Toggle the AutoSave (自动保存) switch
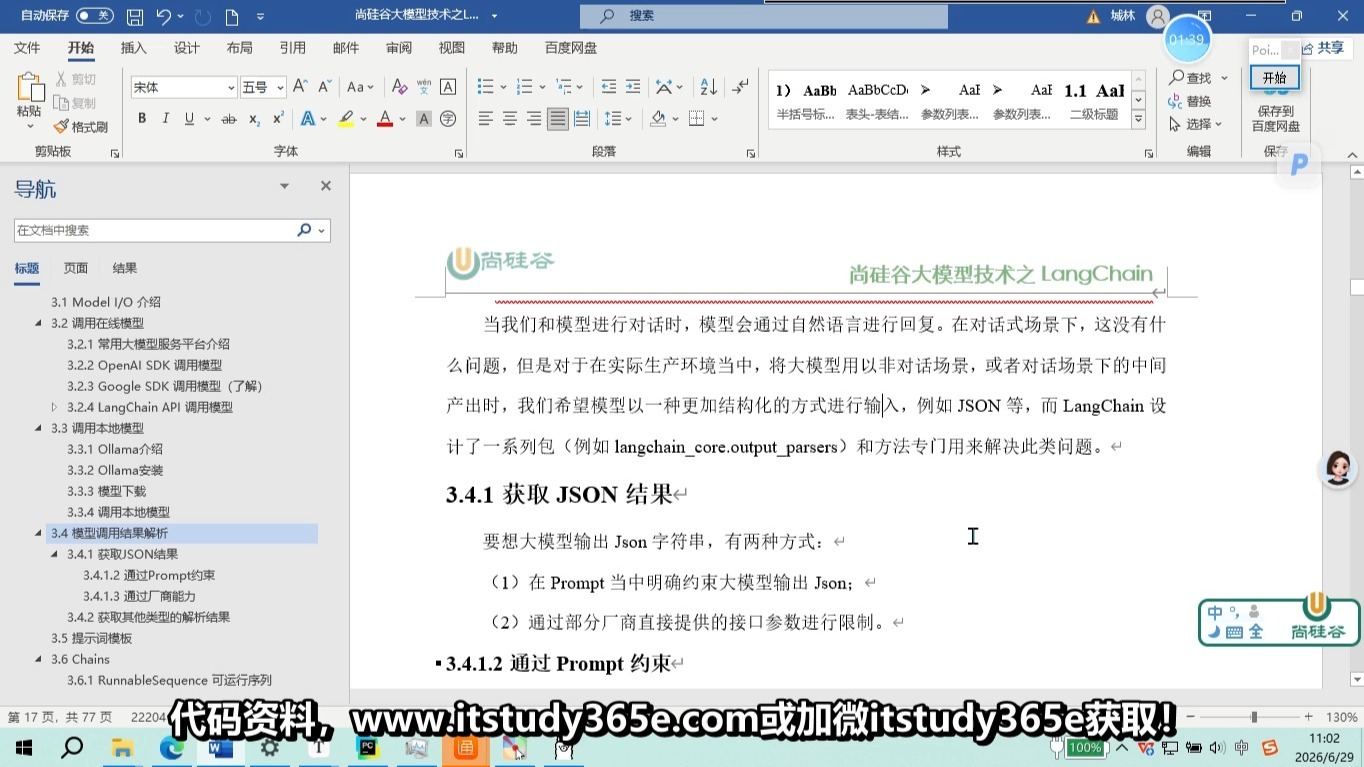 tap(95, 16)
